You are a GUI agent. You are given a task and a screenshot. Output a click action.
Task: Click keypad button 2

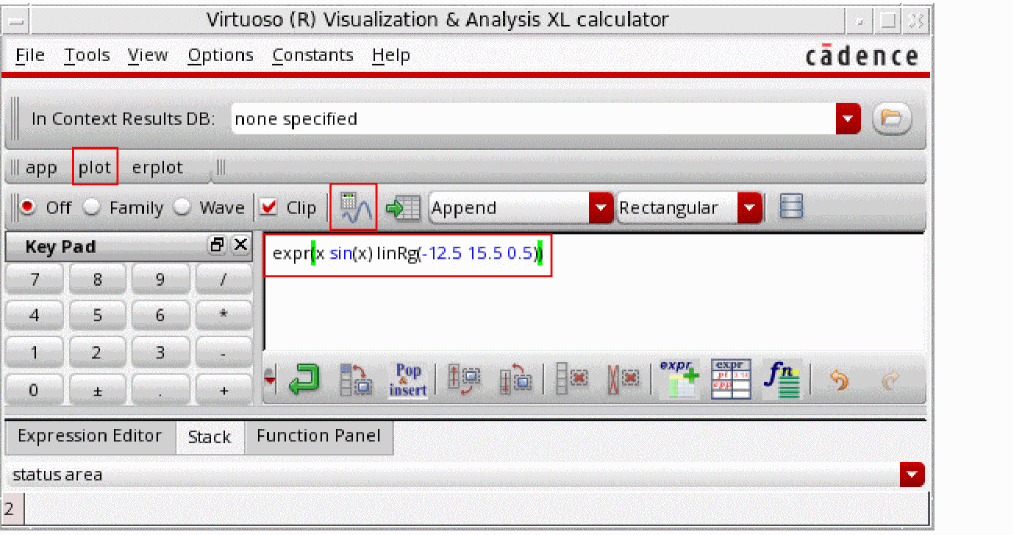coord(98,353)
